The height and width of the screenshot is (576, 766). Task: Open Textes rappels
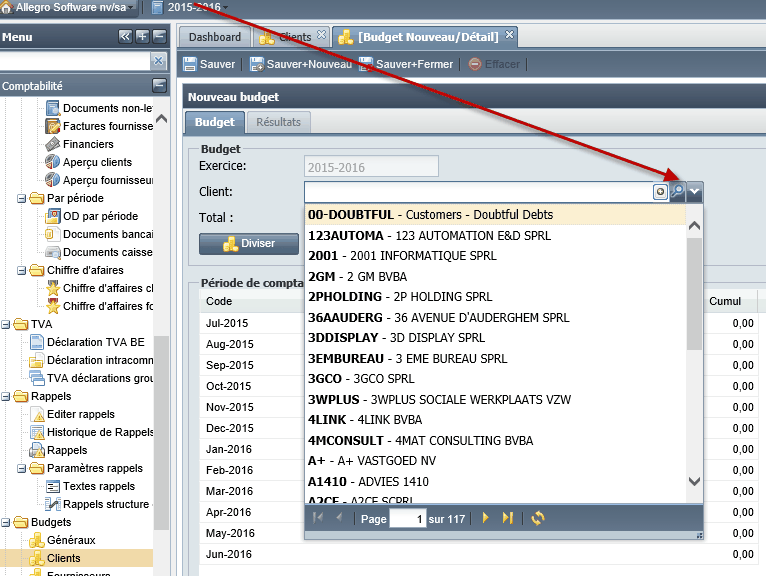point(90,486)
